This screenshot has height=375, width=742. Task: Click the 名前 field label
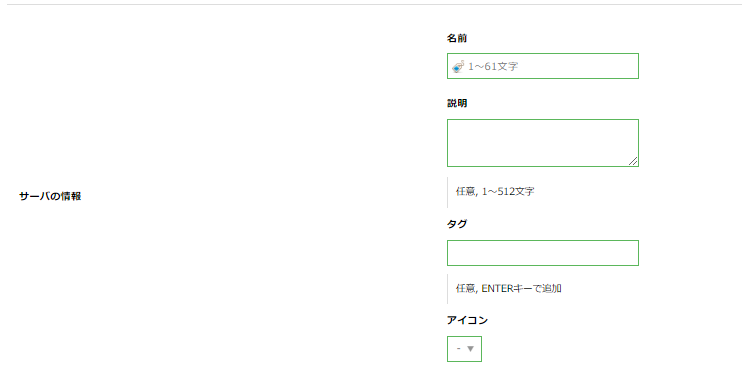coord(457,38)
